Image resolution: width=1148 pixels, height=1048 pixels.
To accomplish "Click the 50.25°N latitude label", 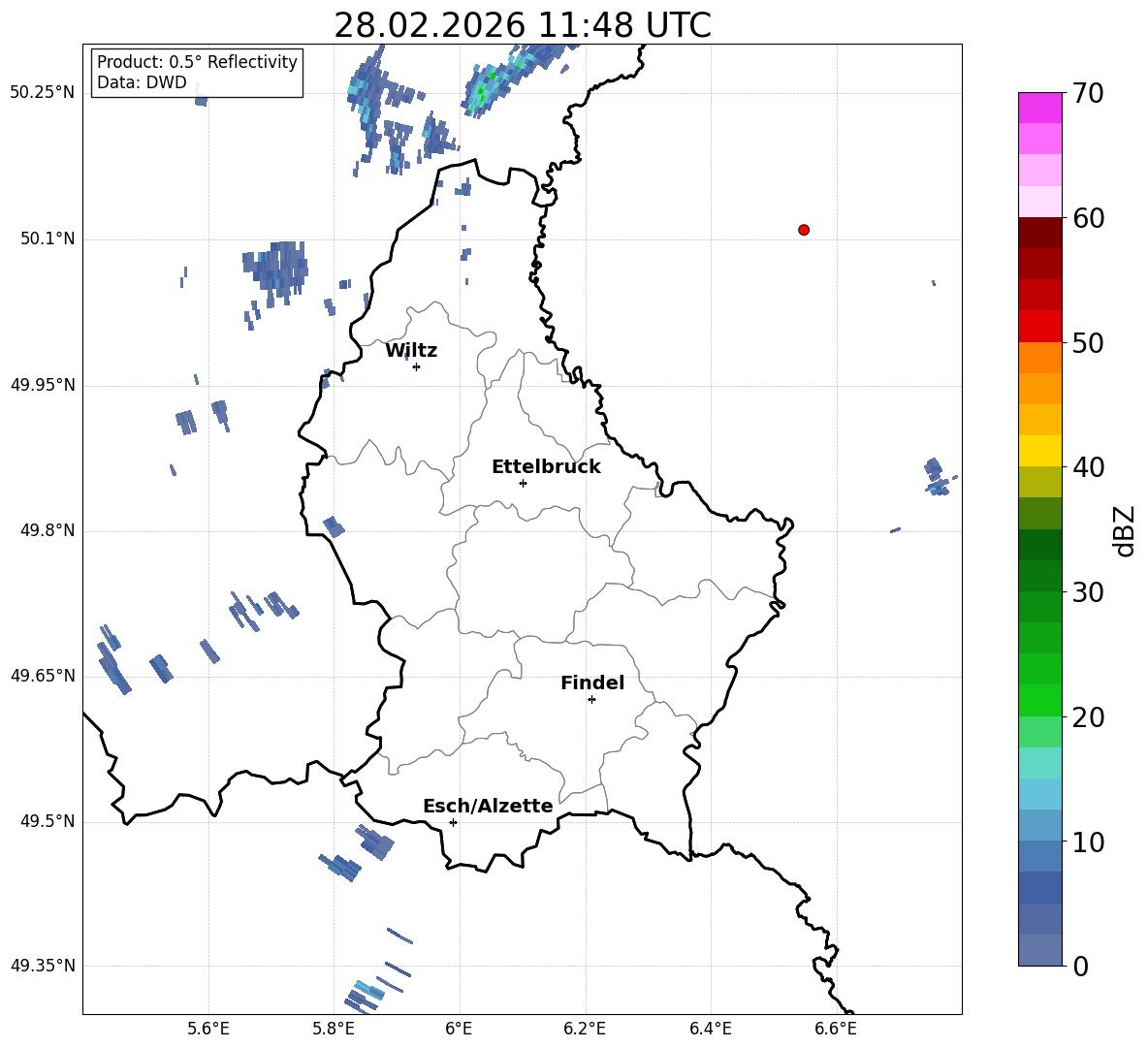I will click(x=43, y=93).
